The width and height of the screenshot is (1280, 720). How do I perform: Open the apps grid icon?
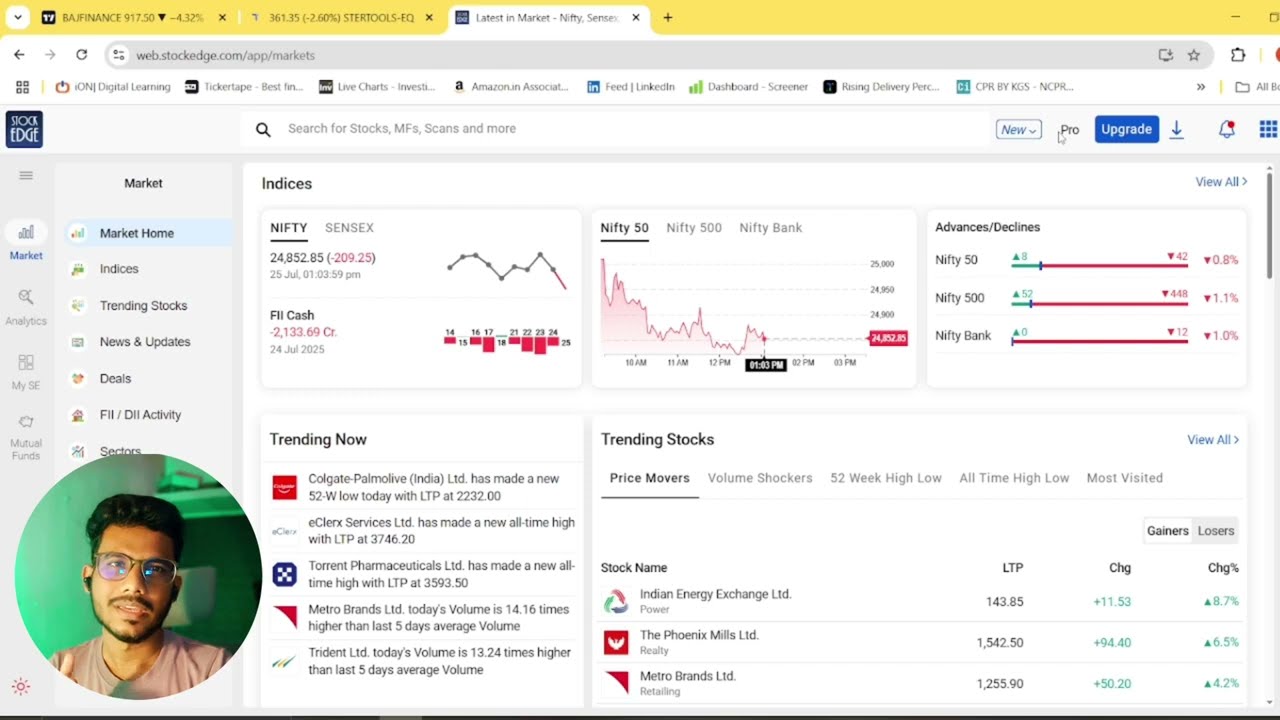pyautogui.click(x=1268, y=129)
